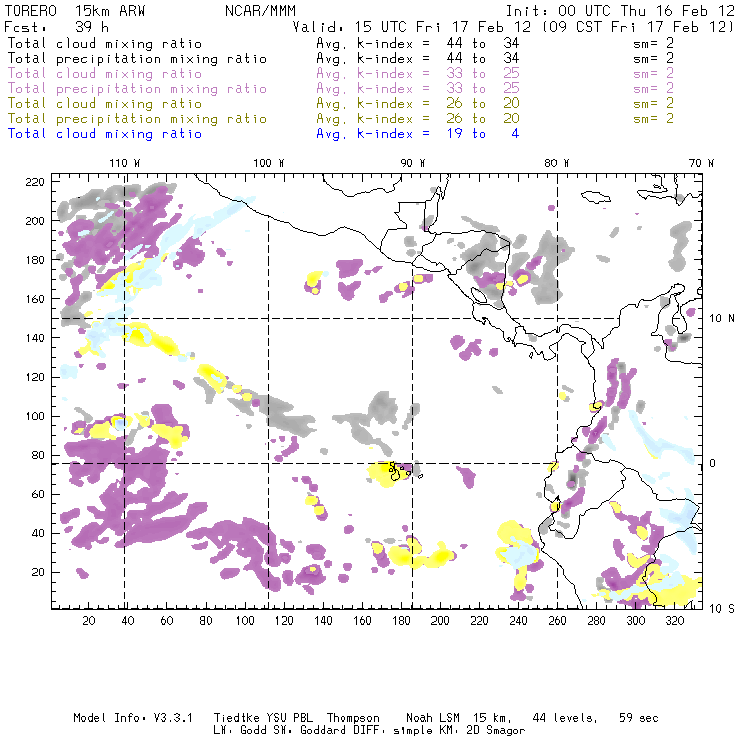Click the 'Model Info: V3.3.1' text
This screenshot has width=740, height=740.
pos(133,718)
